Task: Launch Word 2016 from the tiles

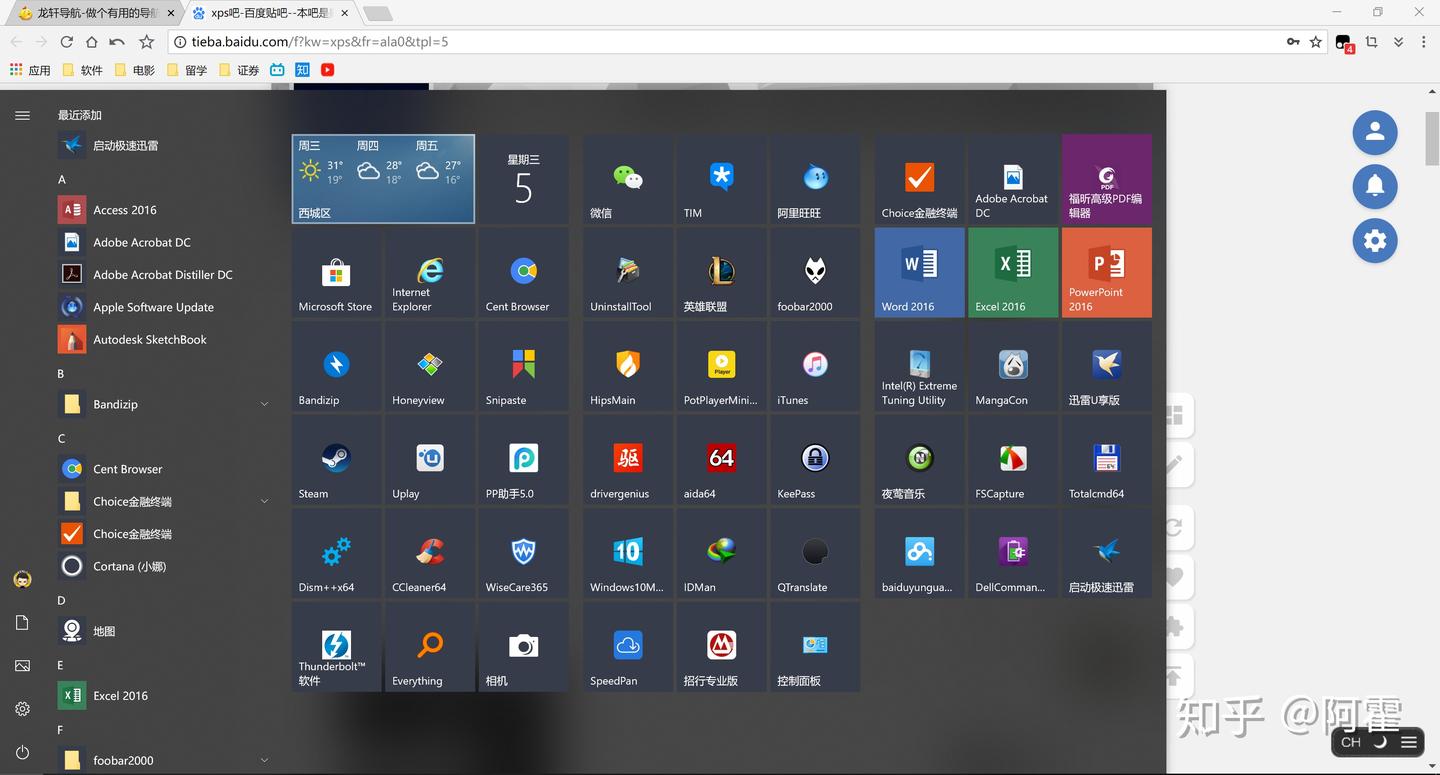Action: point(920,273)
